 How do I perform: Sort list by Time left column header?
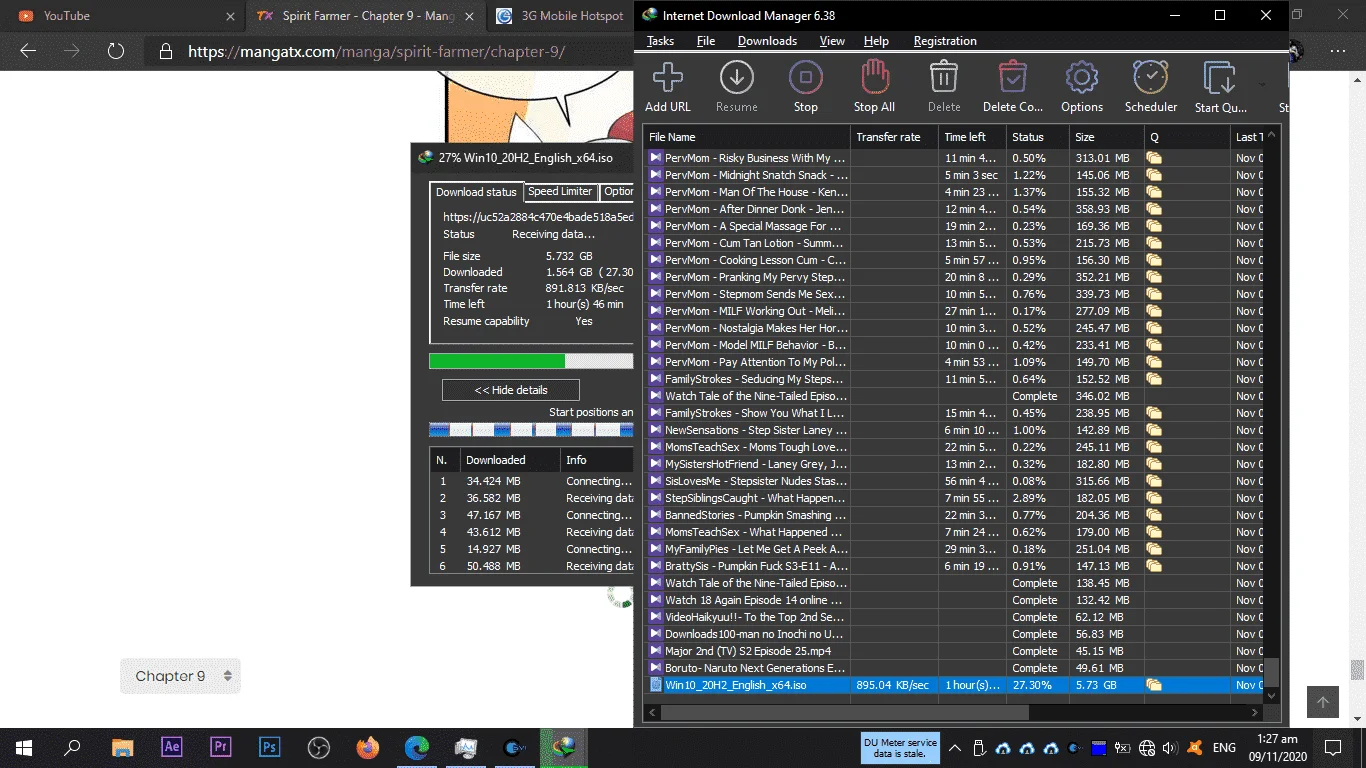click(972, 137)
